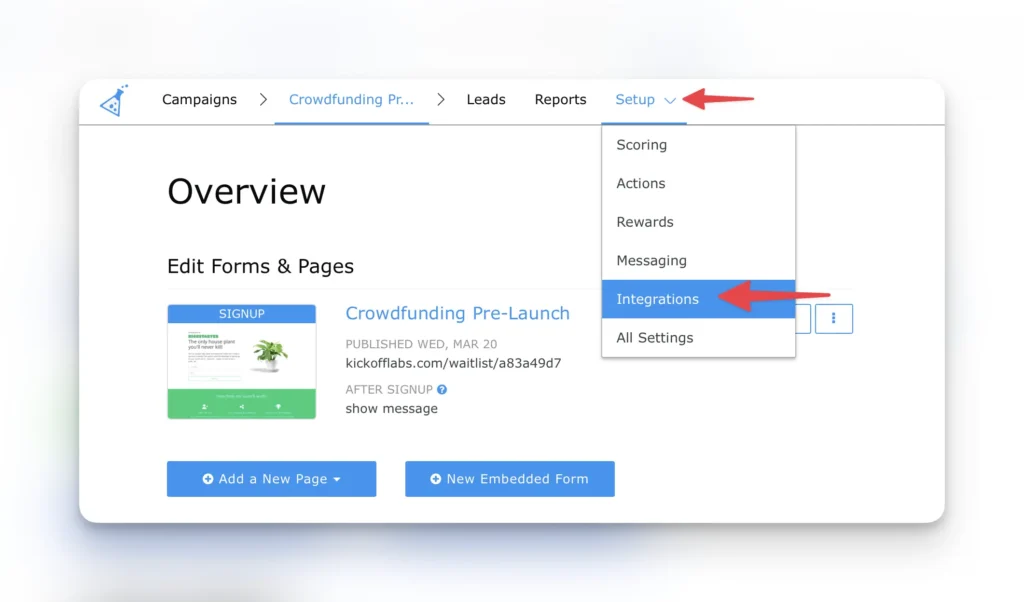Choose Rewards in the Setup menu
The image size is (1024, 602).
(x=698, y=222)
